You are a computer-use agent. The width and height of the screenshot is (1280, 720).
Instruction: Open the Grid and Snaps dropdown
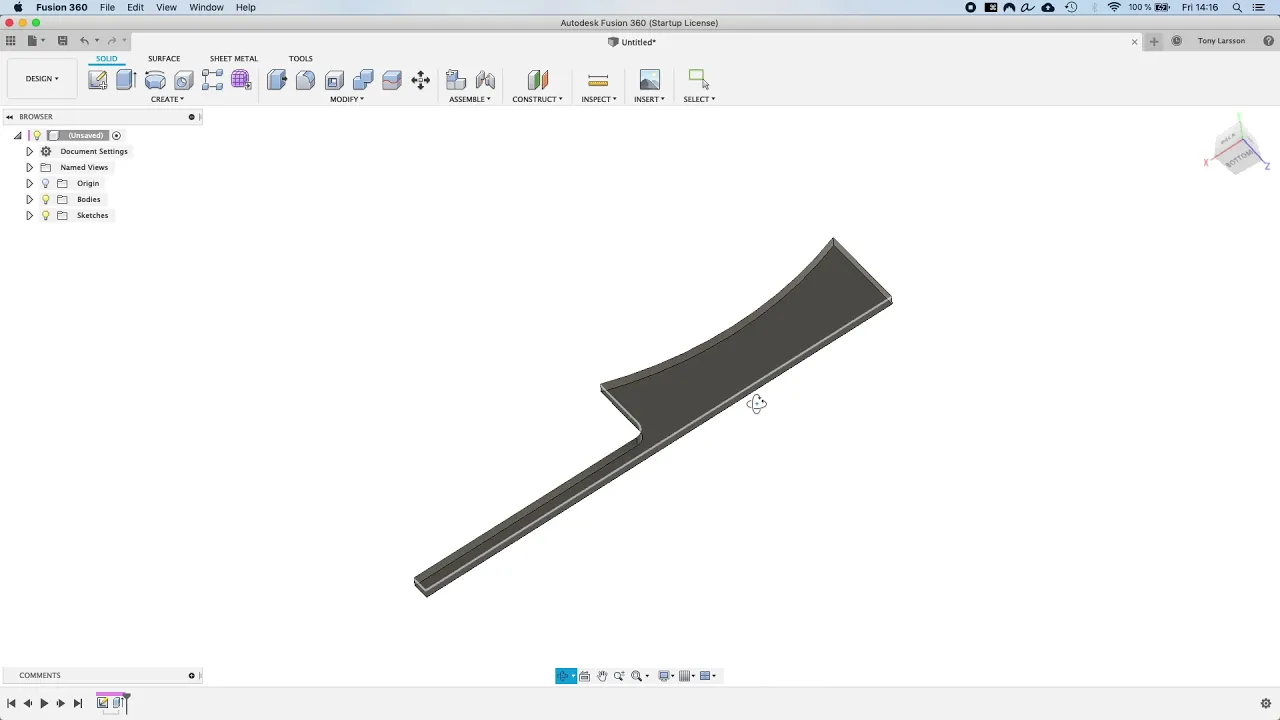pyautogui.click(x=687, y=676)
